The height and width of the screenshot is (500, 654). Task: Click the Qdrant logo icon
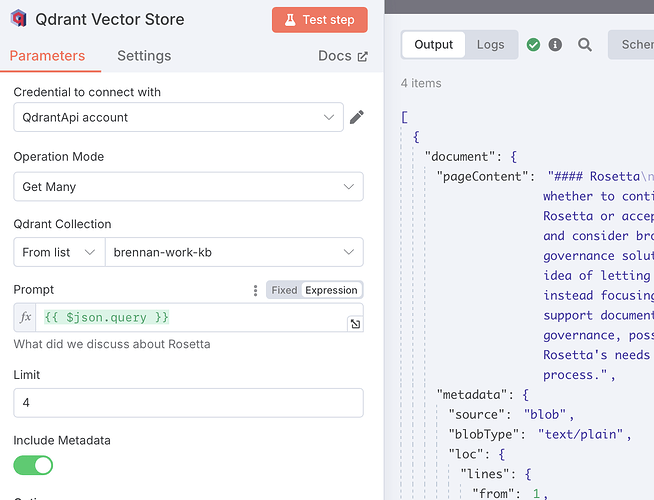point(19,19)
